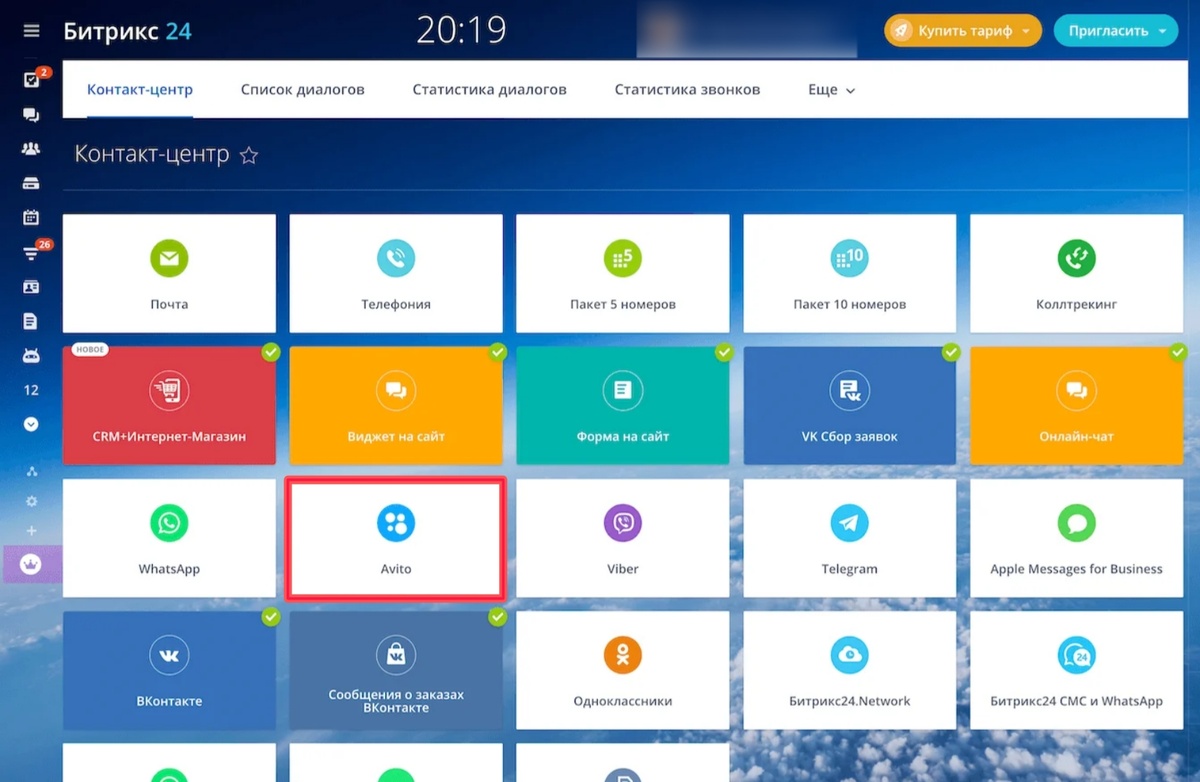Expand the sidebar down-chevron circle
This screenshot has height=782, width=1200.
click(x=31, y=424)
